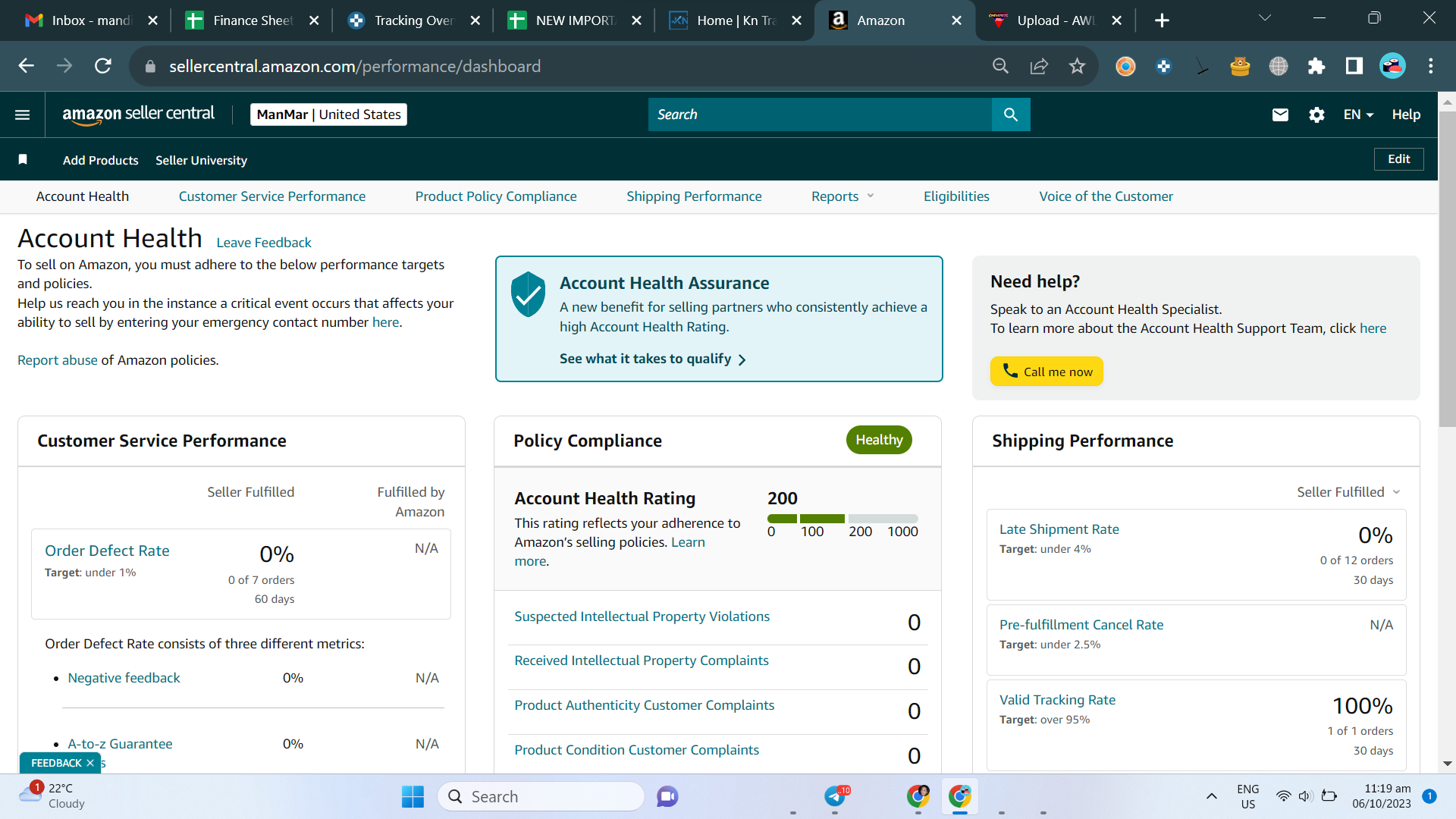Select the Account Health tab
This screenshot has width=1456, height=819.
point(83,196)
